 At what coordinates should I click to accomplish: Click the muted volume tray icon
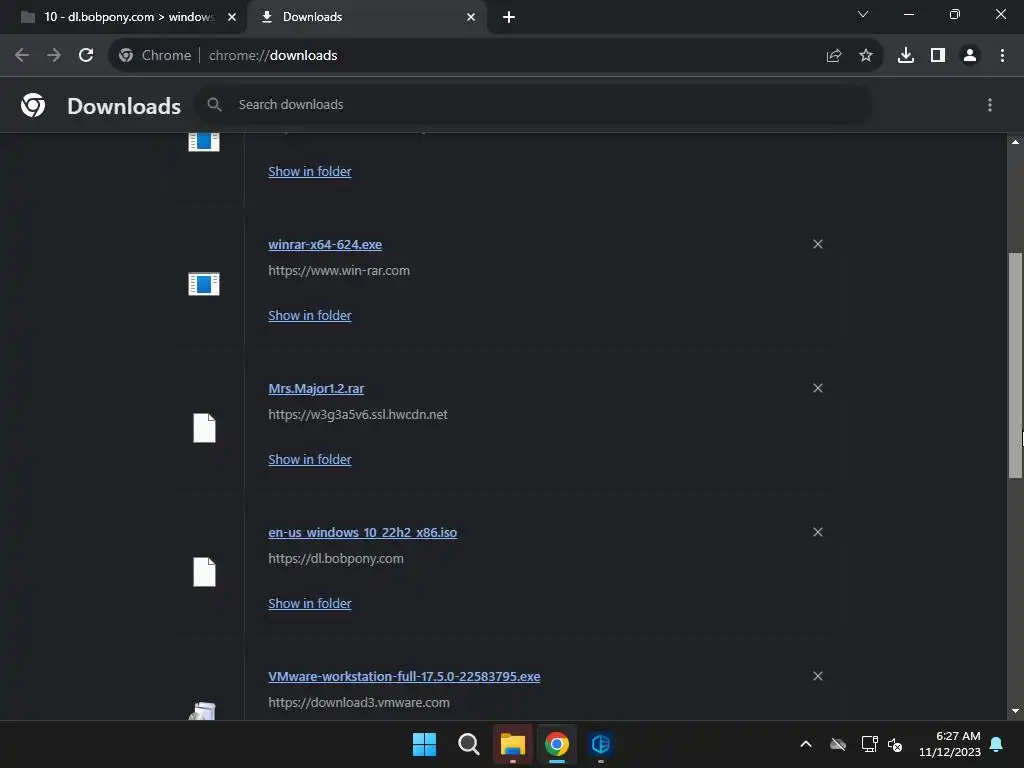tap(895, 744)
